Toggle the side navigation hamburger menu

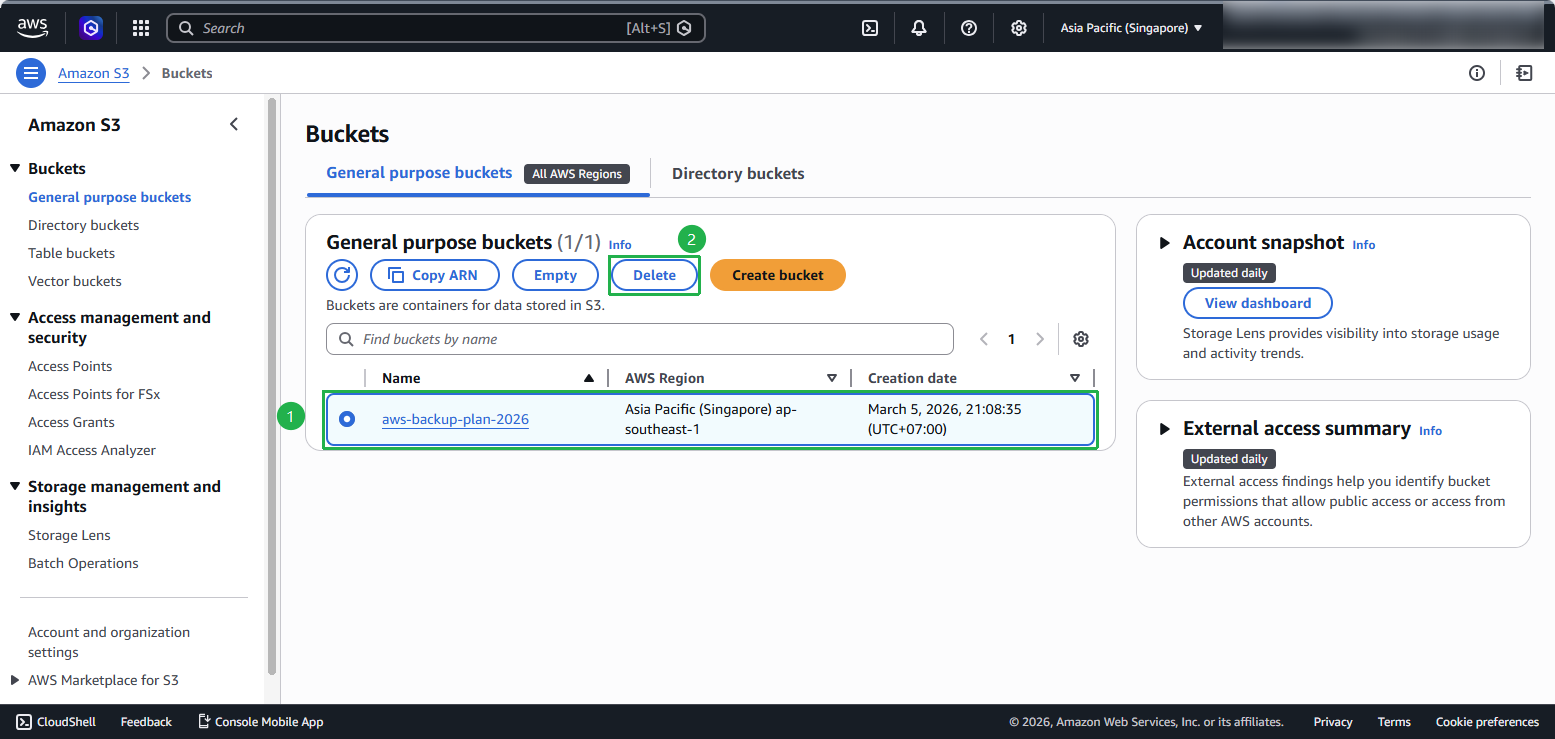point(31,73)
